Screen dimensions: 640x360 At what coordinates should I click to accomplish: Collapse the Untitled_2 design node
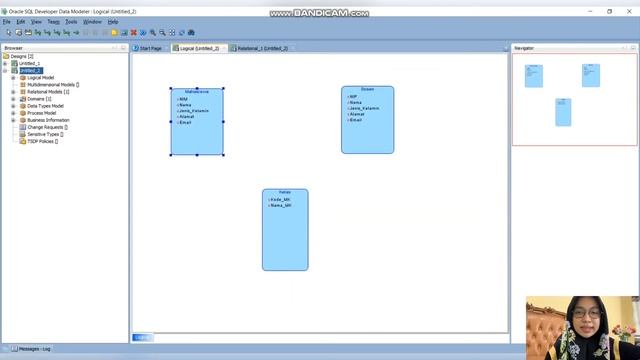5,71
